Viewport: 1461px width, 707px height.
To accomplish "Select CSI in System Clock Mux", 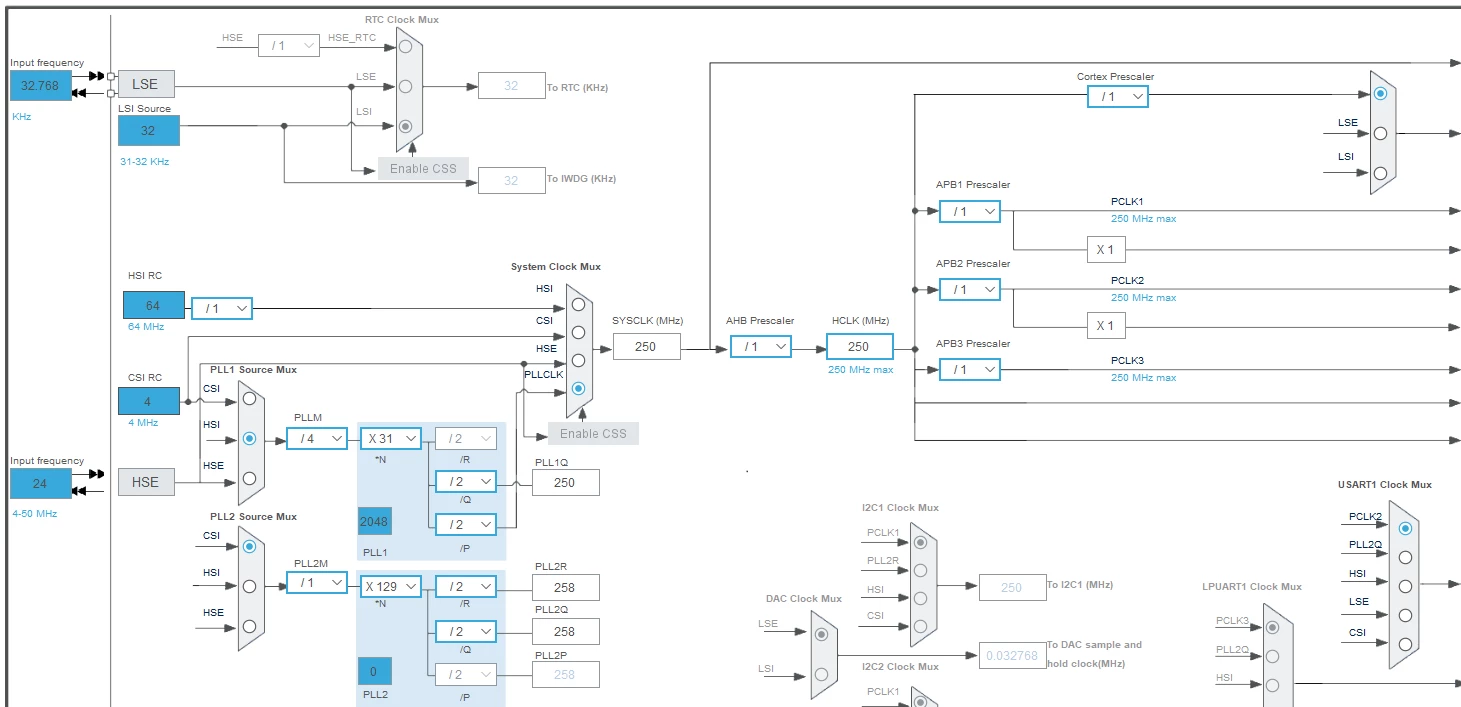I will point(578,332).
